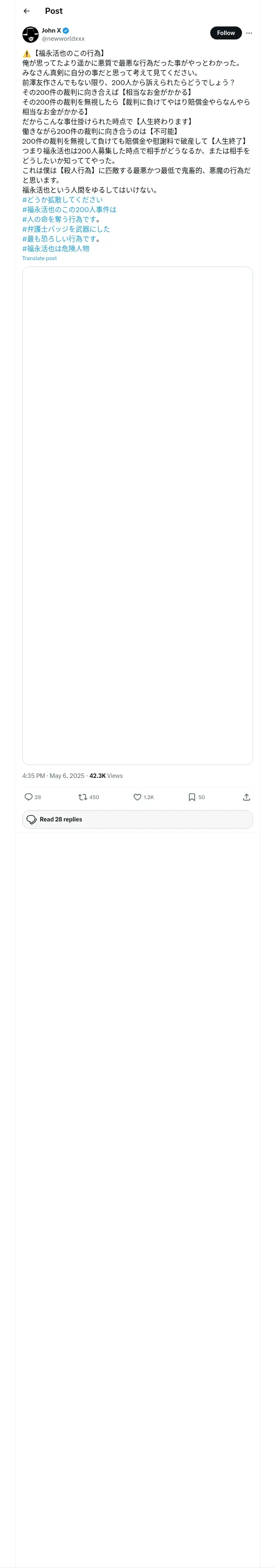
Task: Expand Read 28 replies
Action: (x=137, y=819)
